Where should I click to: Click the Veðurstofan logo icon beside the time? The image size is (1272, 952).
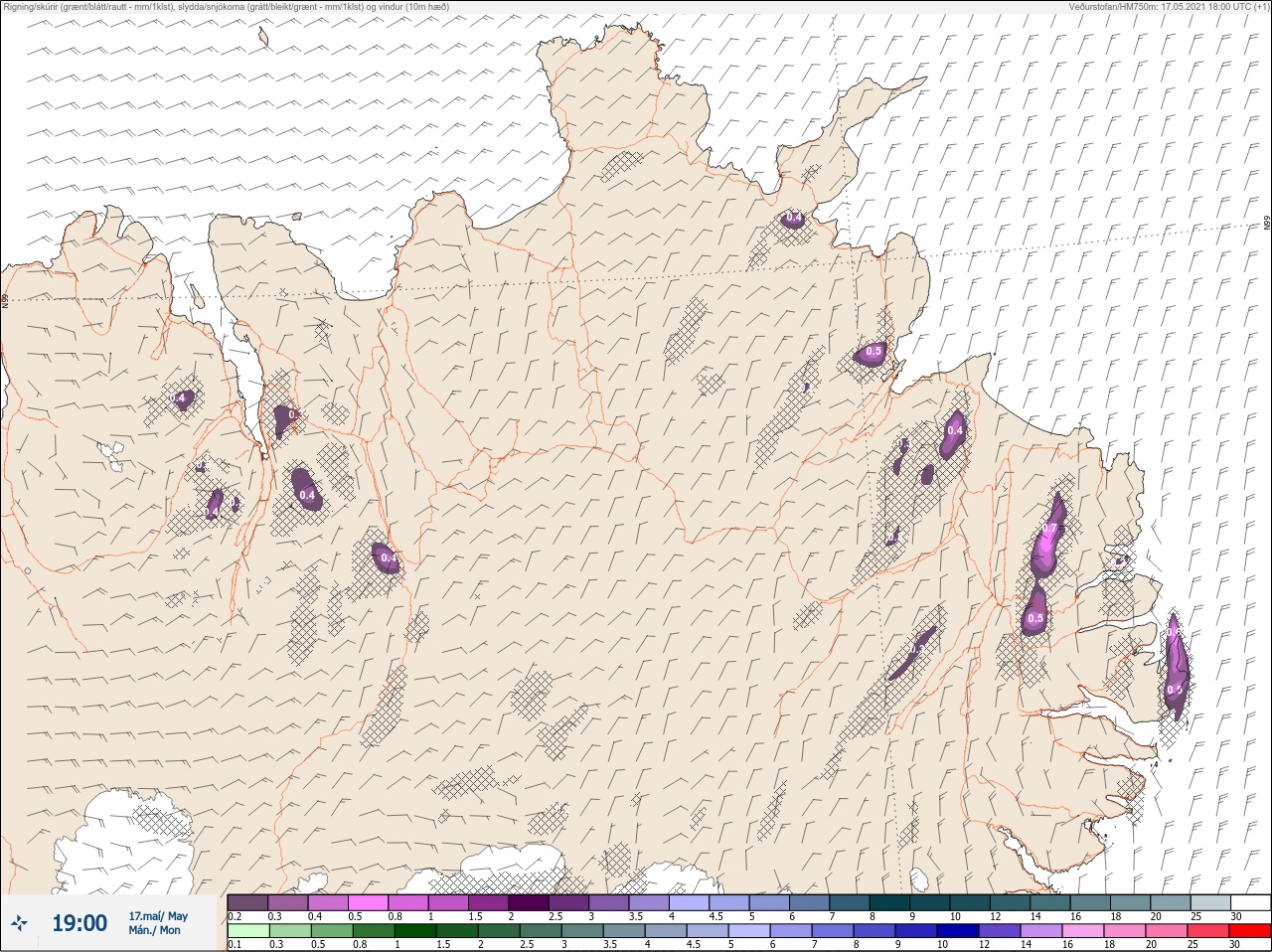(19, 923)
